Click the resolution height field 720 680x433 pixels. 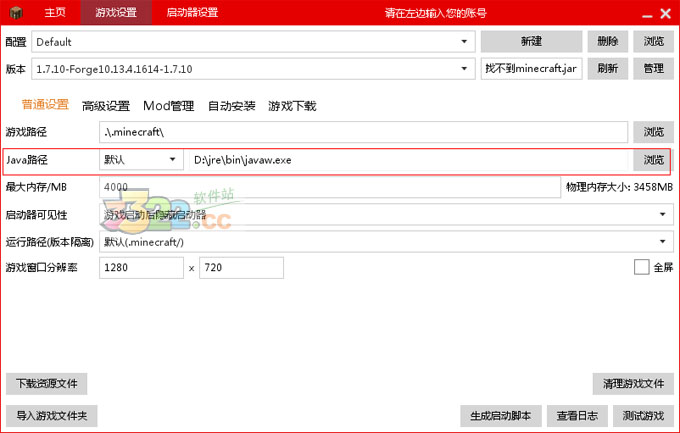point(242,267)
